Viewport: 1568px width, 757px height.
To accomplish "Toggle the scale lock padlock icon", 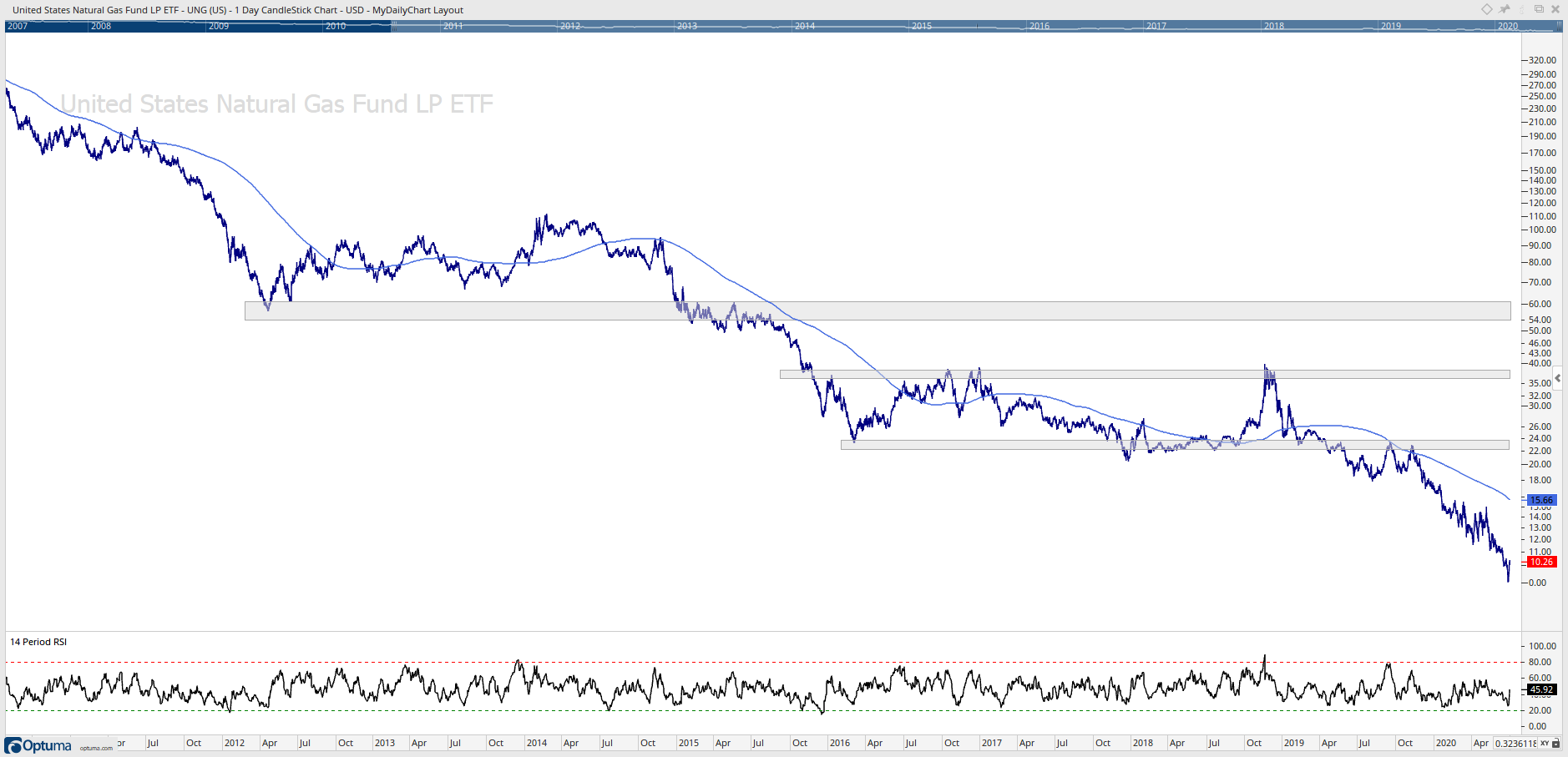I will click(1555, 744).
